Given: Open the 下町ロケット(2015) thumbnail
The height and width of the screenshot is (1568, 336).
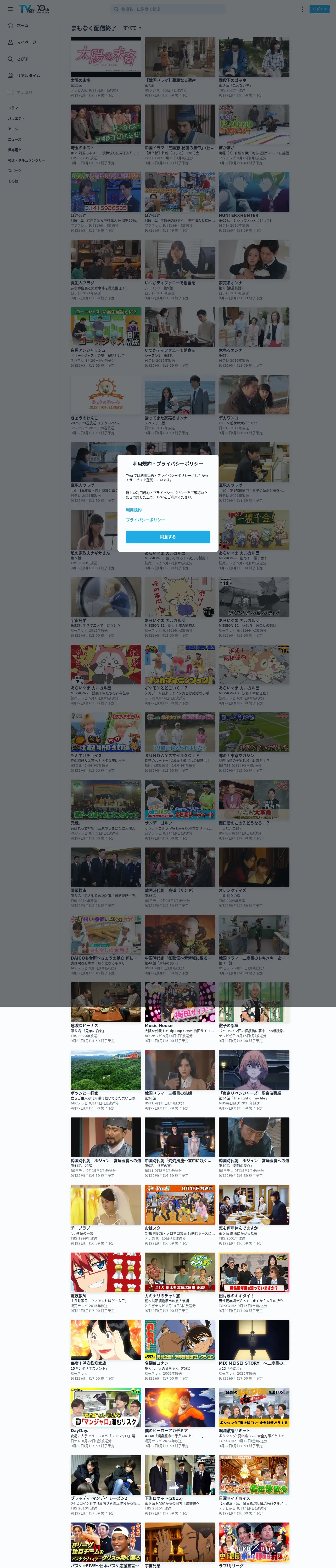Looking at the screenshot, I should pyautogui.click(x=180, y=1475).
